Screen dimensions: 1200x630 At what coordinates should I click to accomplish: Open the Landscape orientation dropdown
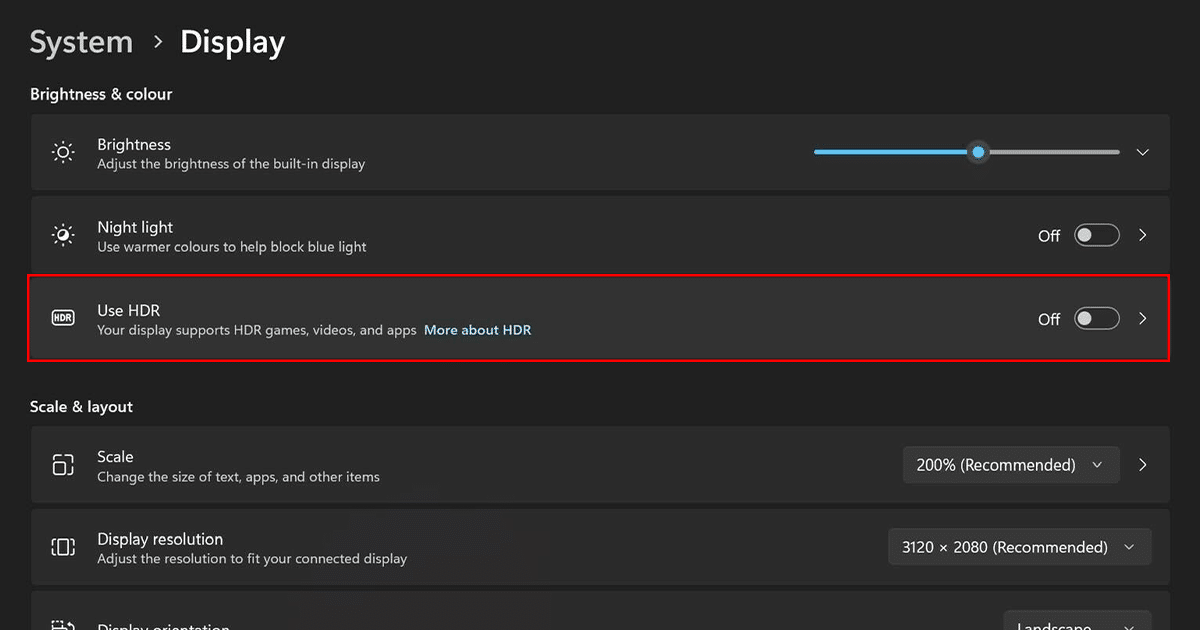(1076, 623)
